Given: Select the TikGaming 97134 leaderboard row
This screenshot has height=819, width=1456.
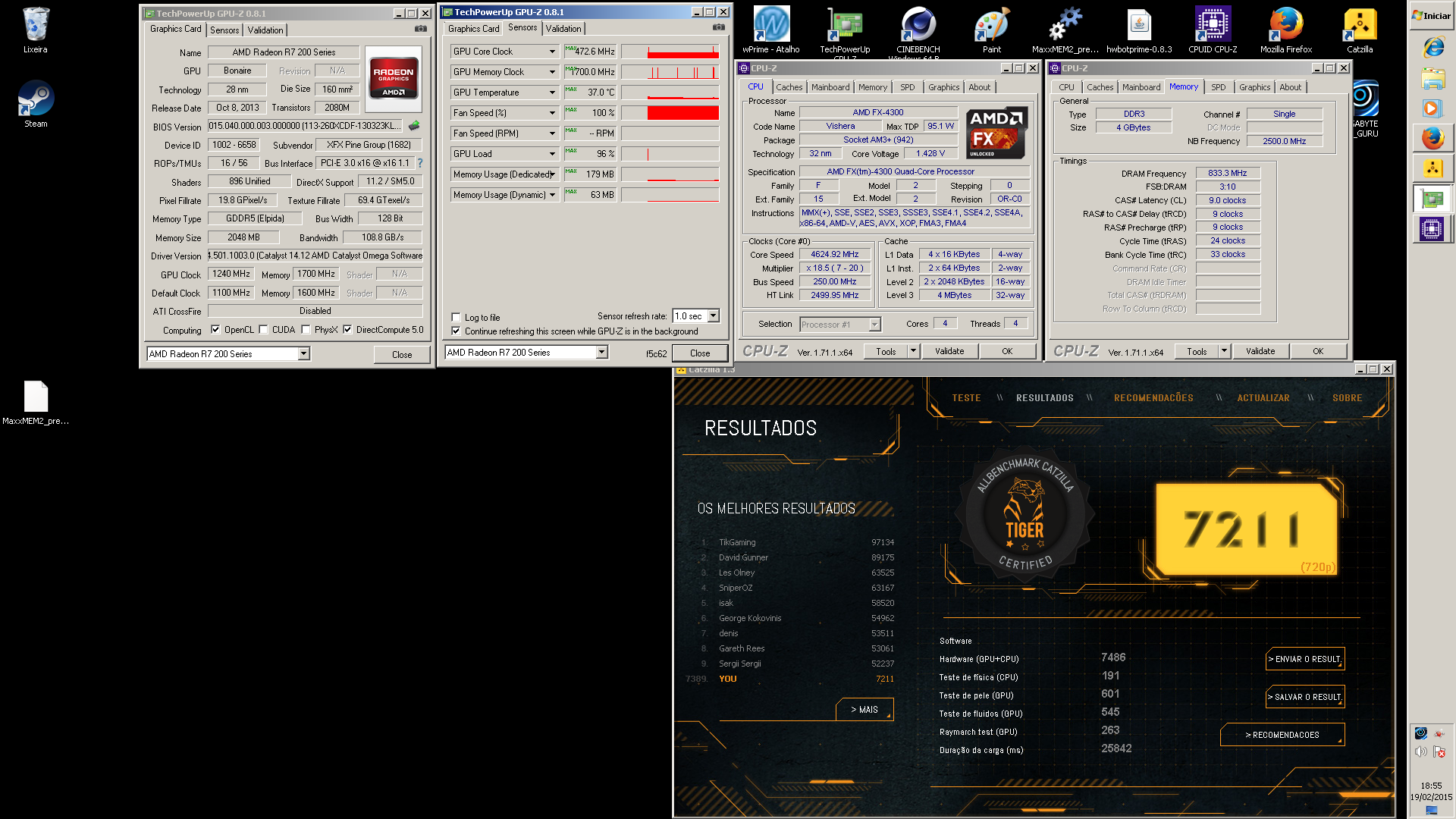Looking at the screenshot, I should (x=796, y=542).
